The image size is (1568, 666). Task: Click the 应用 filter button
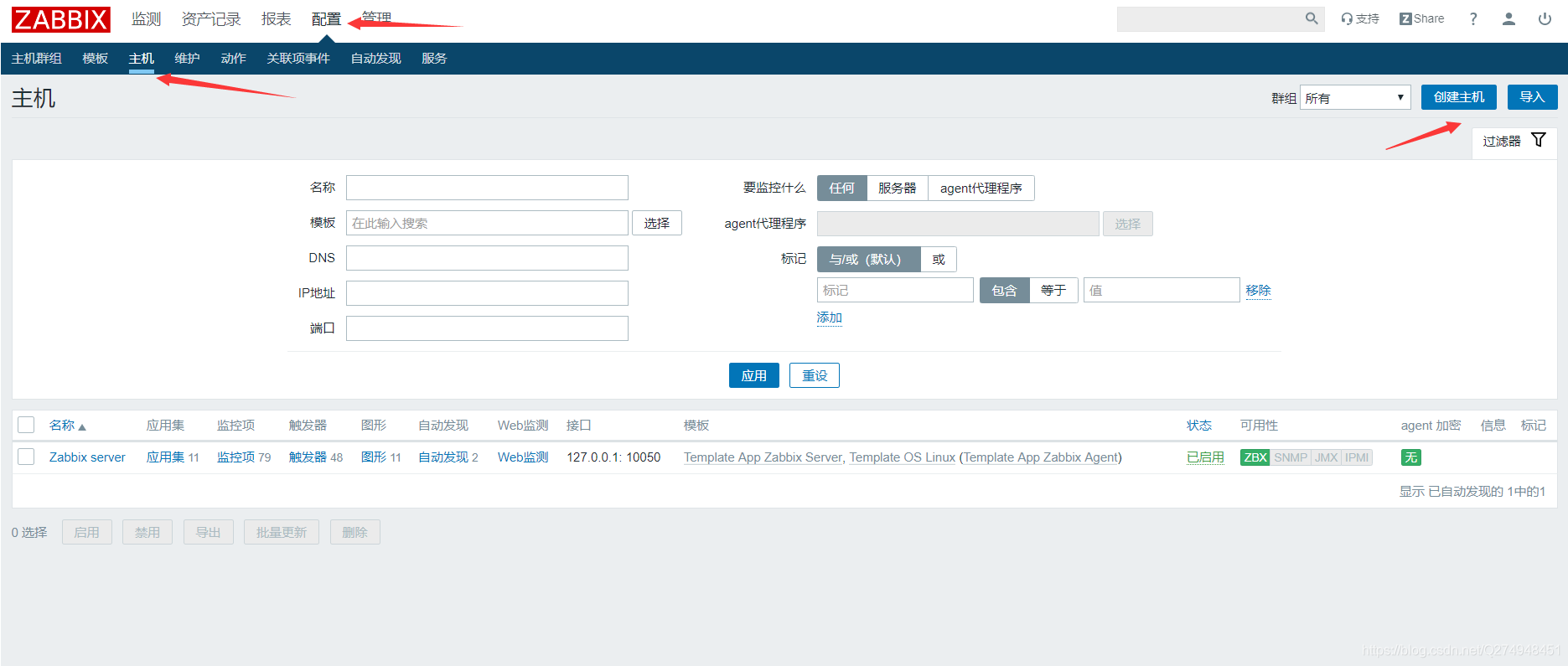[754, 375]
